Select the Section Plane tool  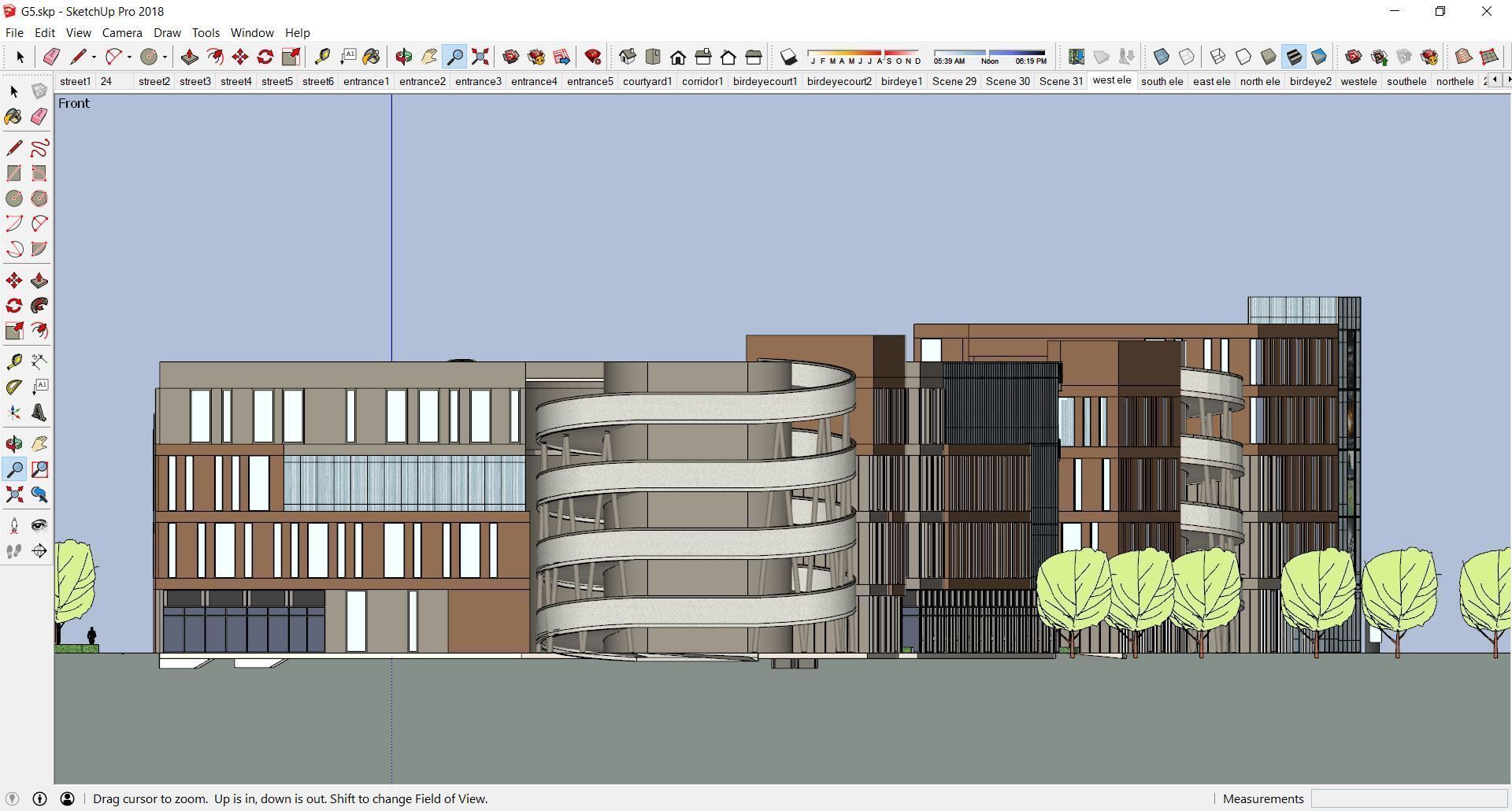click(x=39, y=551)
